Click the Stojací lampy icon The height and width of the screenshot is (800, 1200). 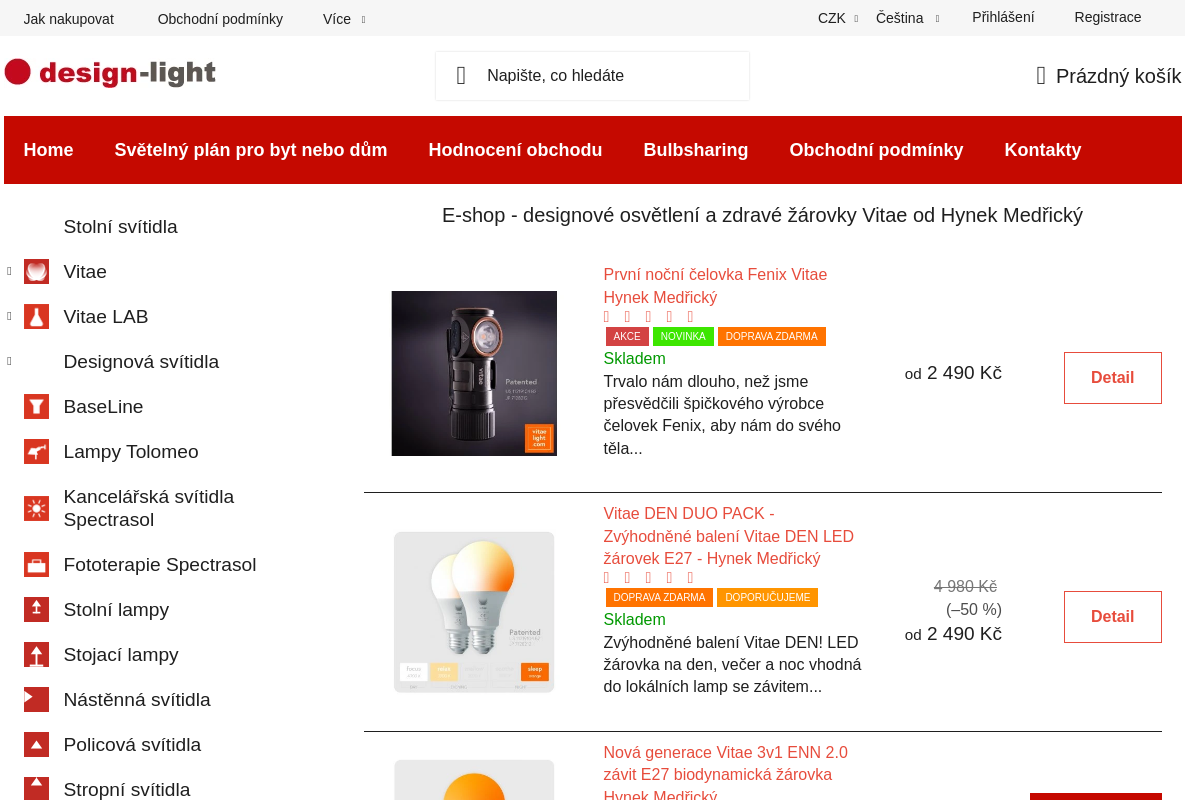coord(36,654)
